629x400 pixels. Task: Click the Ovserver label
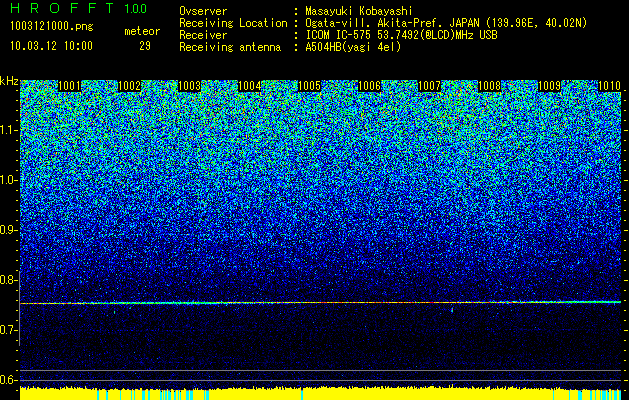pos(203,11)
